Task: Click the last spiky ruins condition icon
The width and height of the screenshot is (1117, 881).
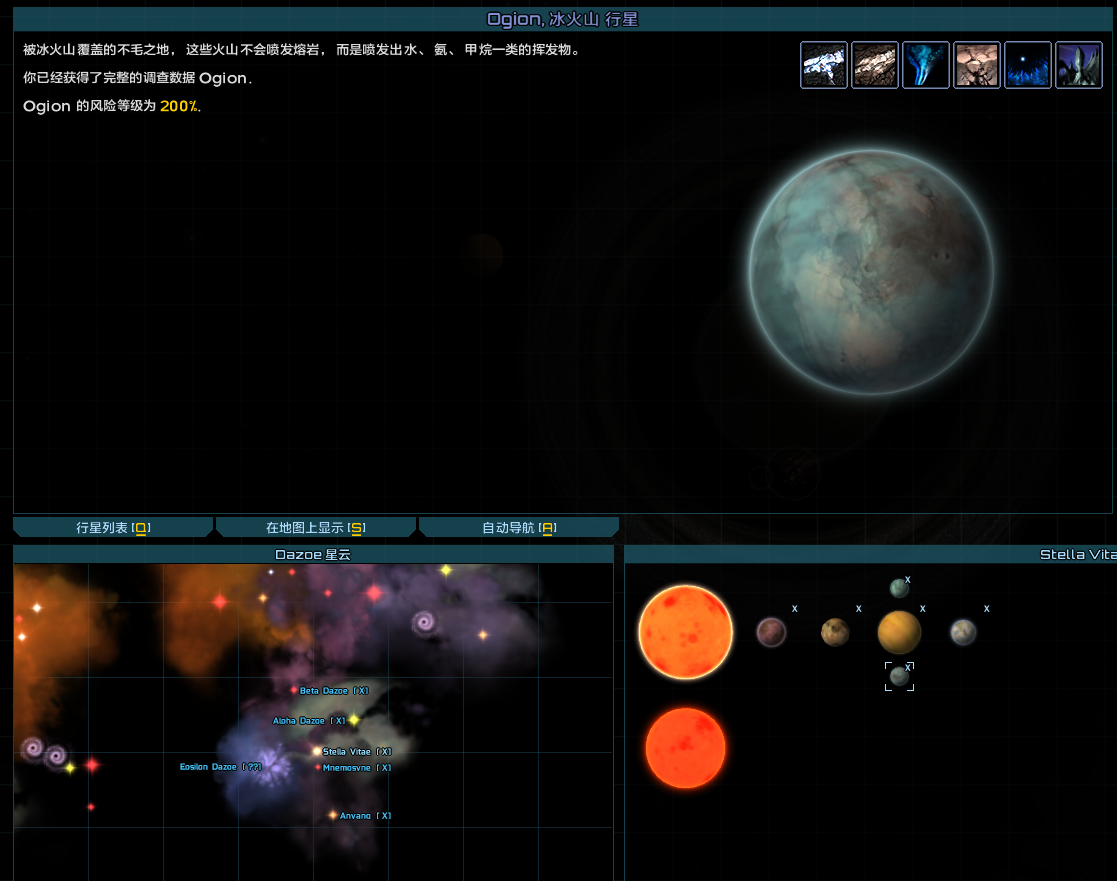Action: click(1079, 65)
